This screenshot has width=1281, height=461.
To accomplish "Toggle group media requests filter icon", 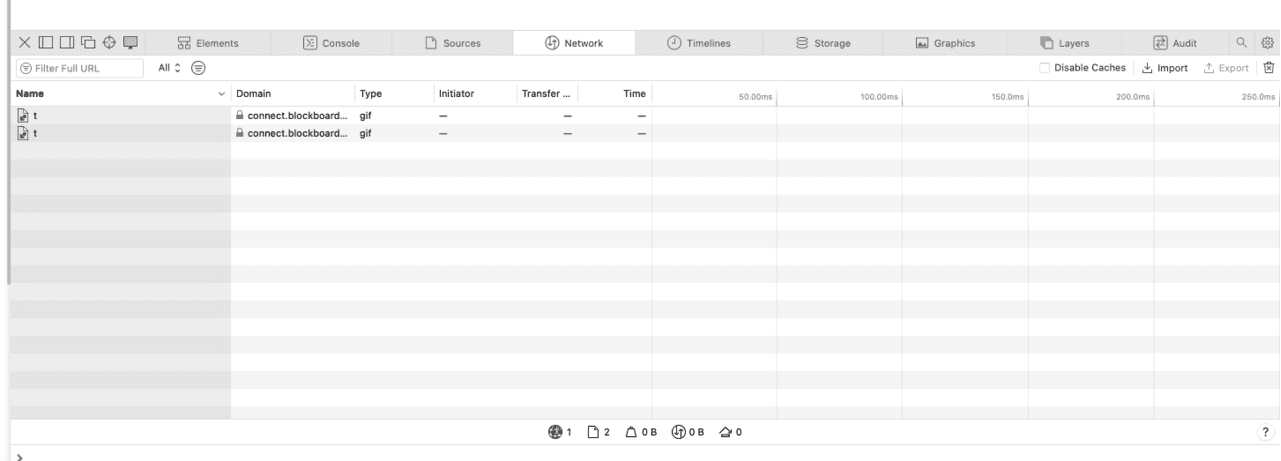I will coord(199,68).
